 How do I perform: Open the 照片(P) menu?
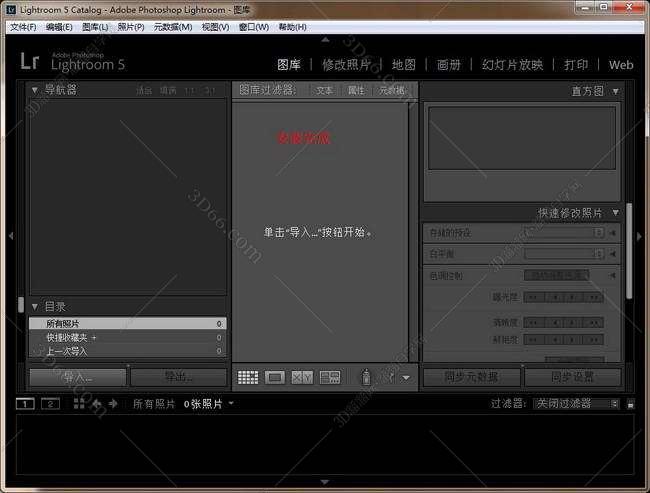(x=131, y=27)
